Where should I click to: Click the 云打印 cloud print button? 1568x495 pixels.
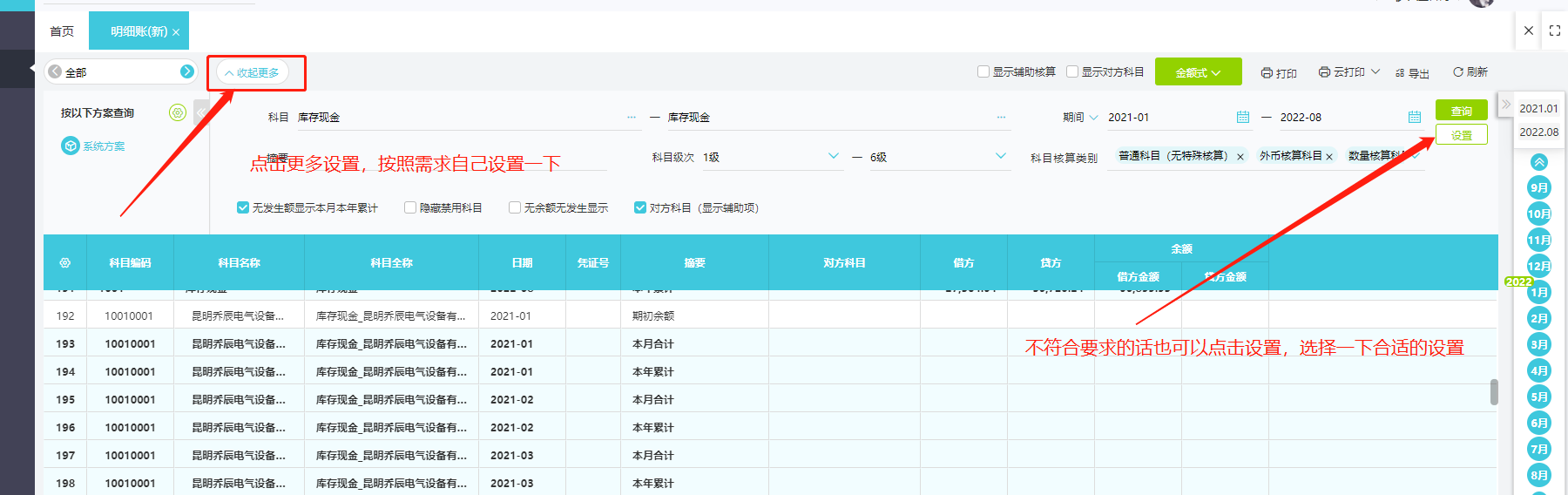[x=1342, y=72]
